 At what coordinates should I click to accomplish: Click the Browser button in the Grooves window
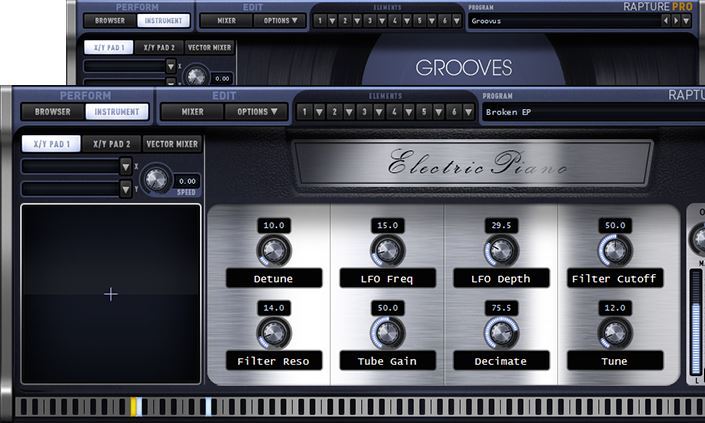tap(110, 20)
